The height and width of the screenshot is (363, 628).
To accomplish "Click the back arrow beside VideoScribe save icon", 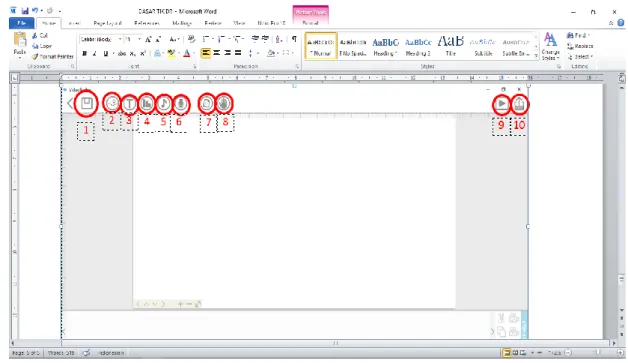I will tap(70, 103).
